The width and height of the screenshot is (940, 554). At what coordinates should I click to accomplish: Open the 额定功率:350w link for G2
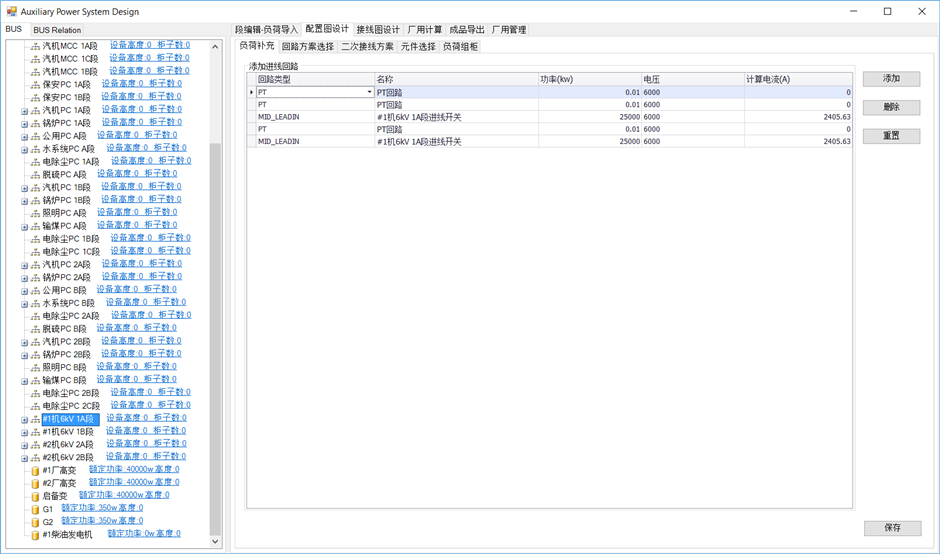102,521
